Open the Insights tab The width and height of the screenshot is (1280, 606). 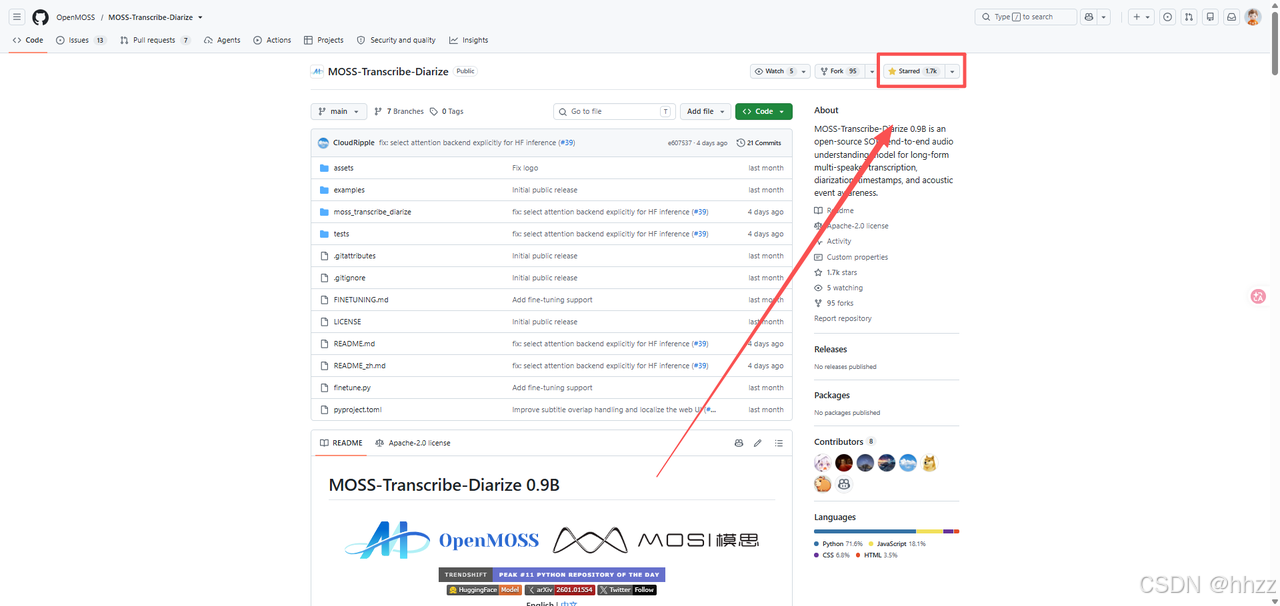tap(469, 40)
